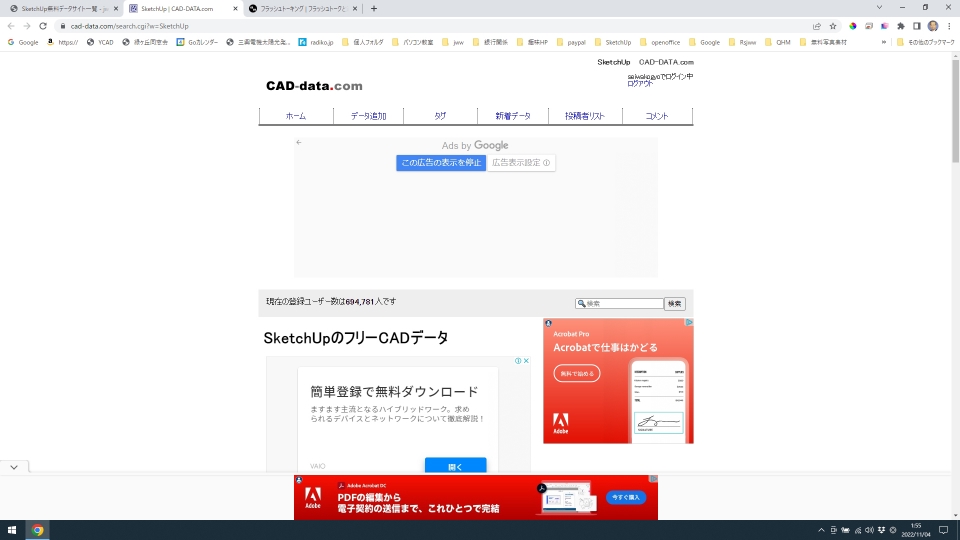
Task: Open the Google bookmark
Action: coord(23,42)
